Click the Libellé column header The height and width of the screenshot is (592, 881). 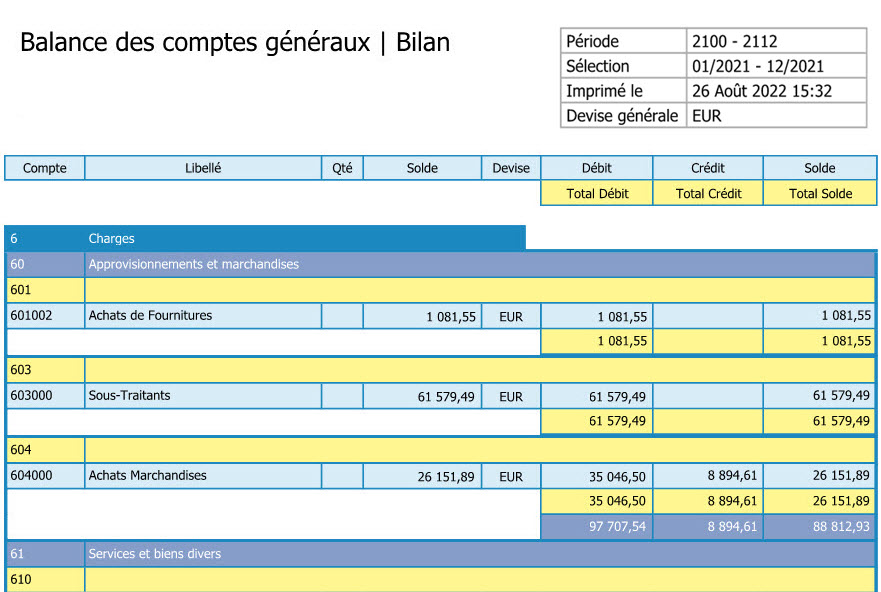coord(203,168)
